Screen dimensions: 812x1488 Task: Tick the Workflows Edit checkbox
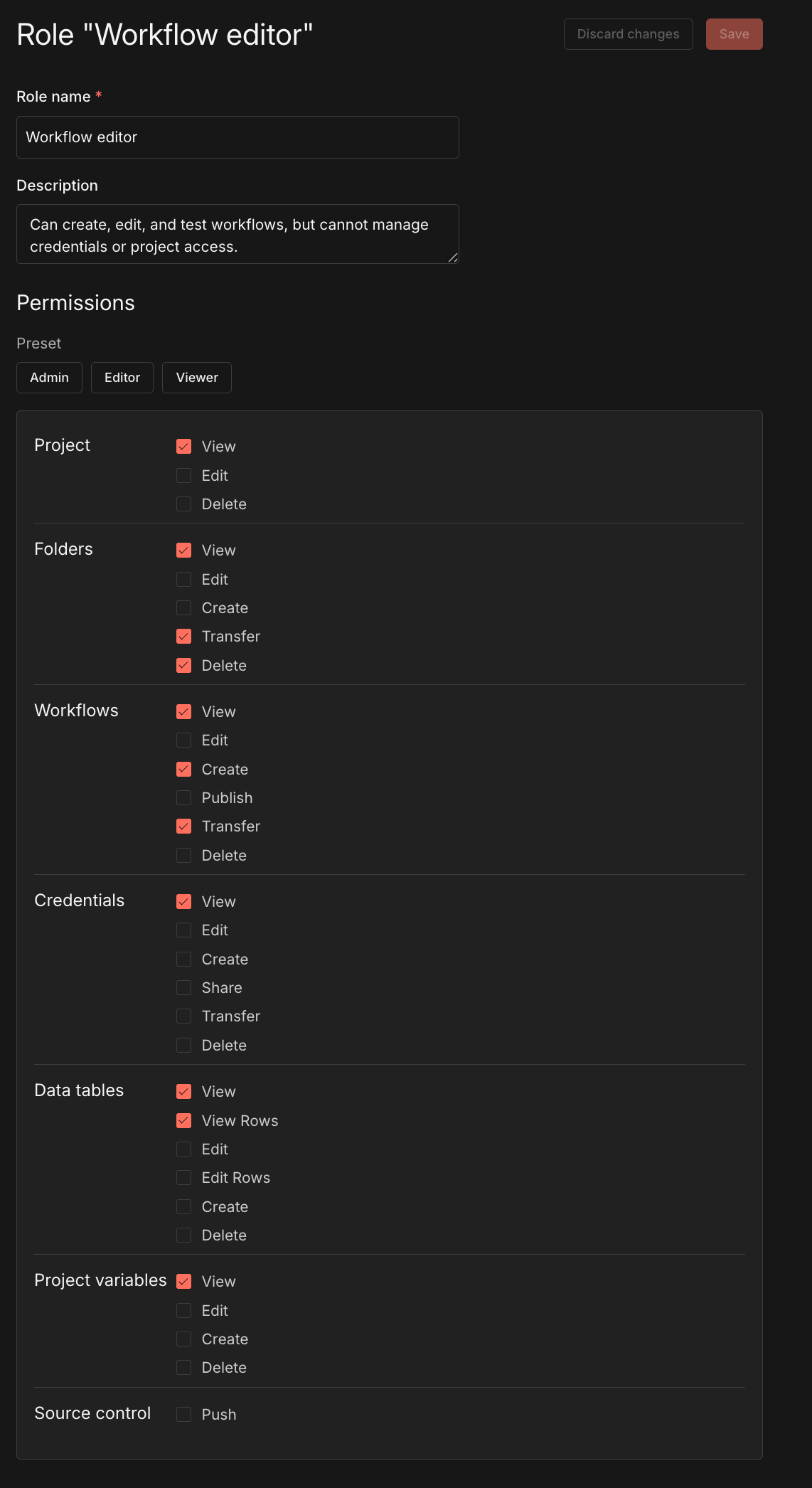point(184,740)
